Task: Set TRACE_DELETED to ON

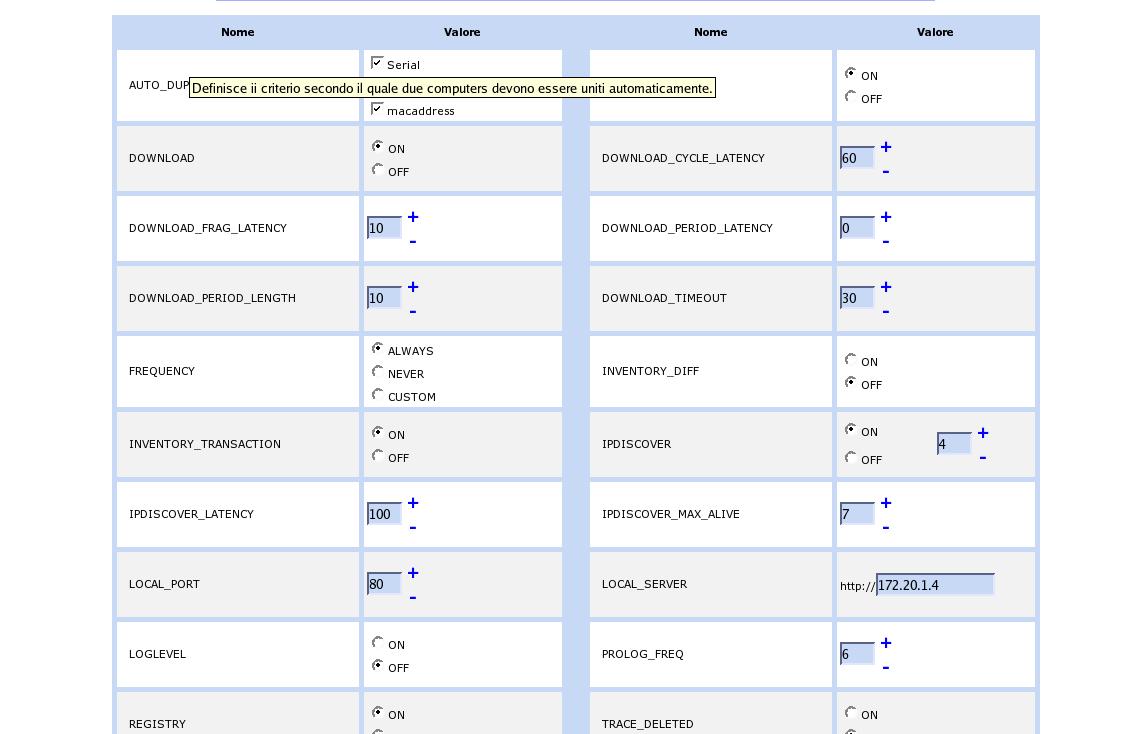Action: click(851, 713)
